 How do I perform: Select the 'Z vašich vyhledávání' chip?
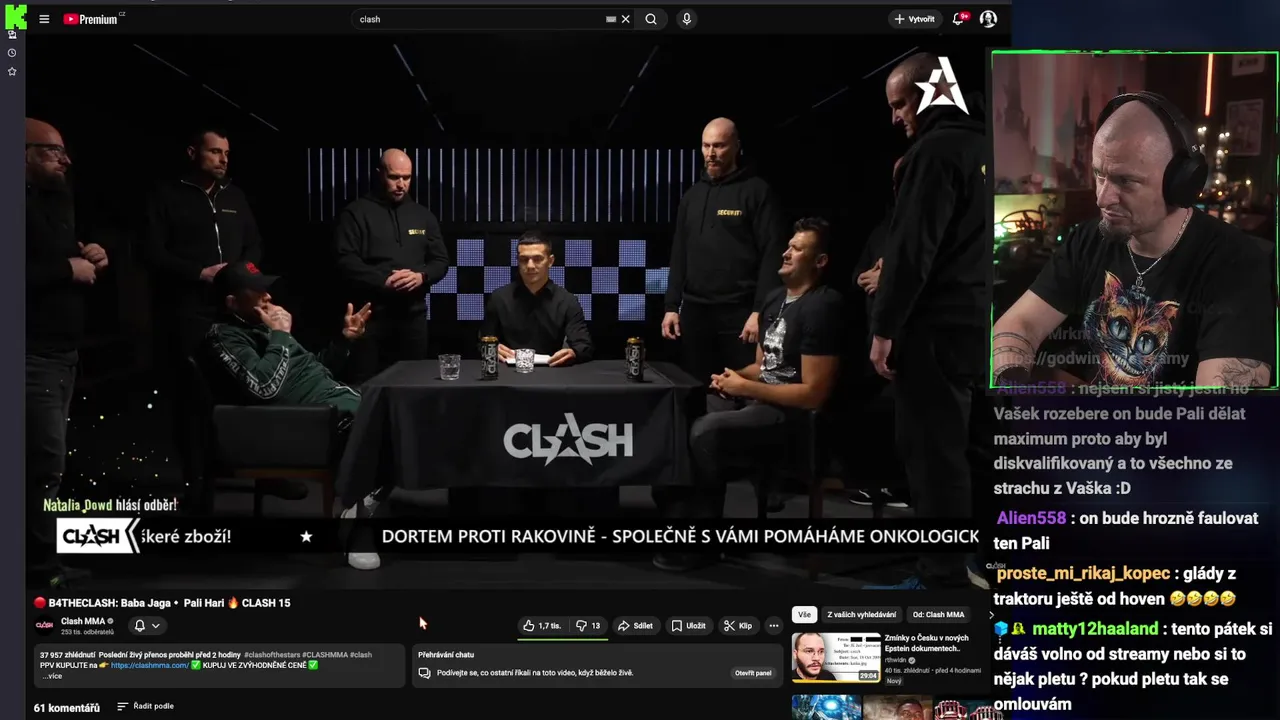click(x=861, y=615)
